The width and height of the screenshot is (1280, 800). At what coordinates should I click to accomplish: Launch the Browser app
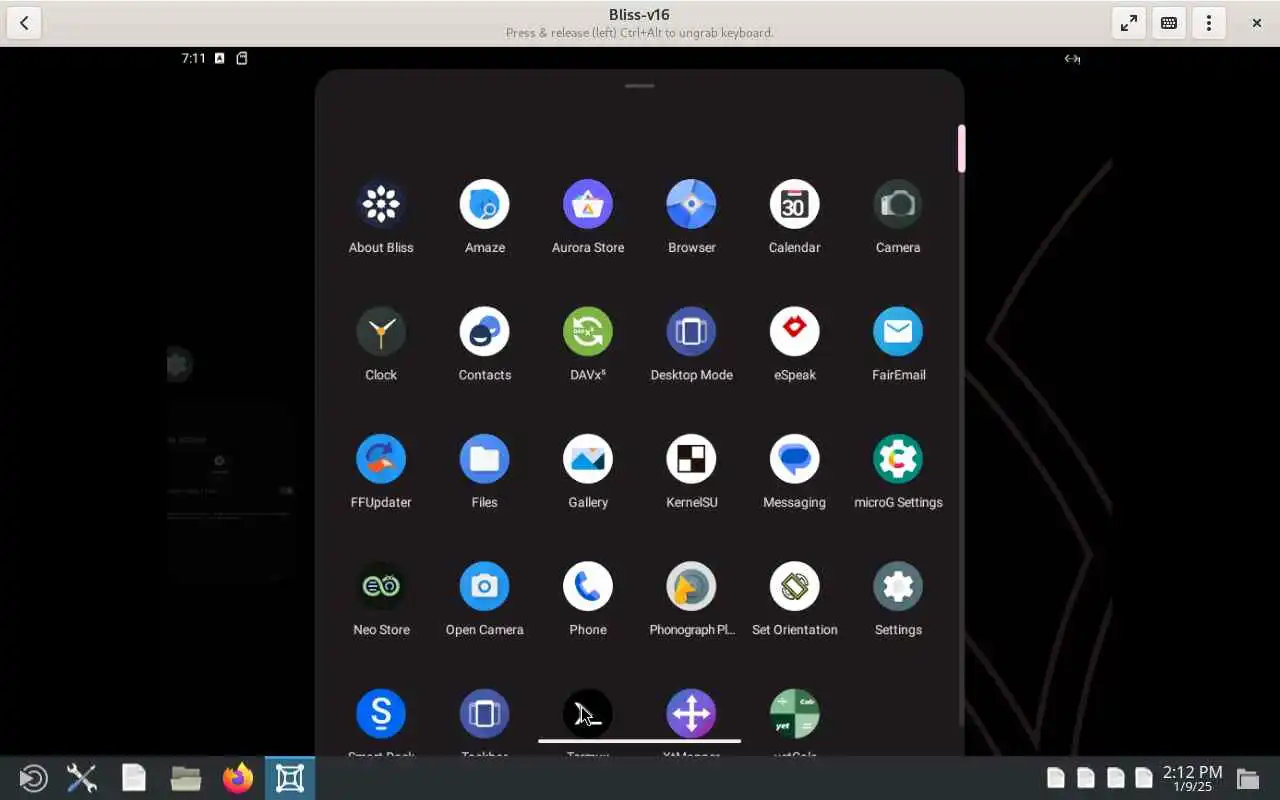click(x=691, y=205)
